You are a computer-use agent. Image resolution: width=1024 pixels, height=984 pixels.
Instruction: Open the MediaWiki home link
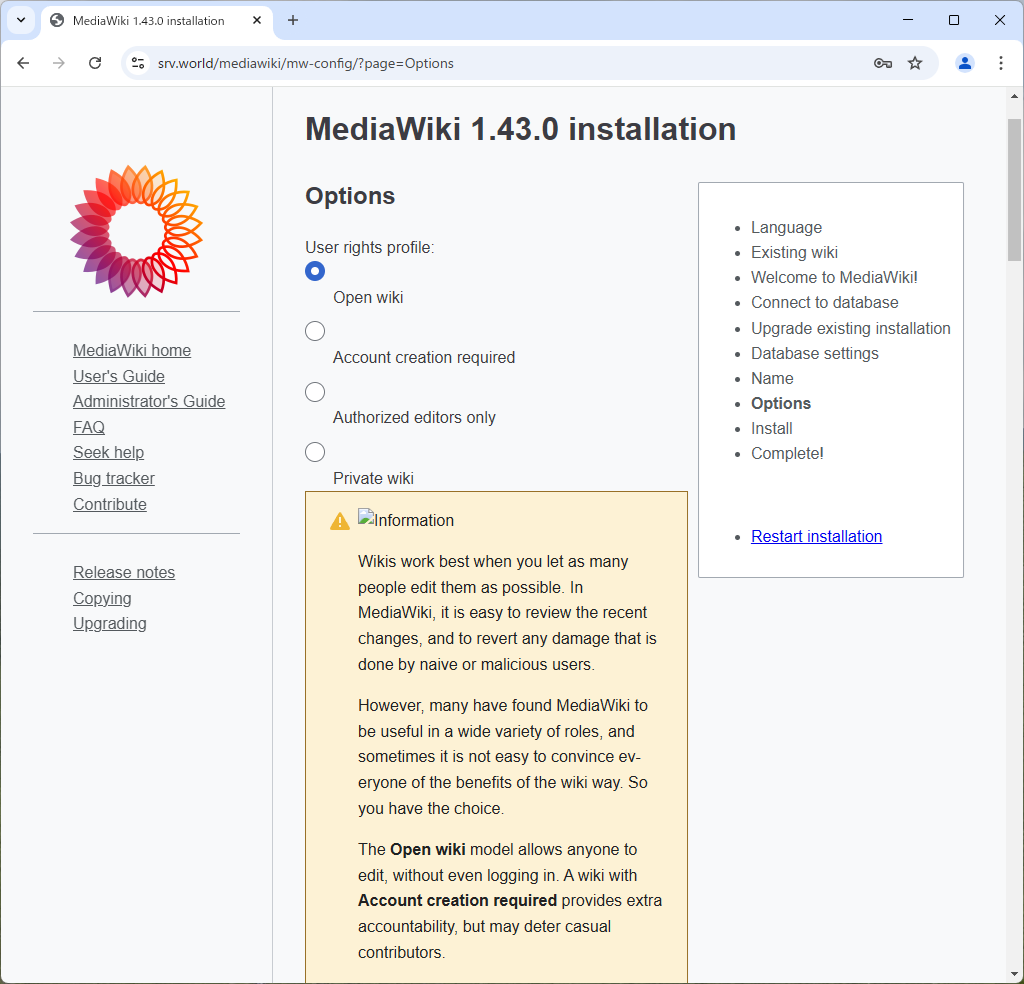[132, 351]
